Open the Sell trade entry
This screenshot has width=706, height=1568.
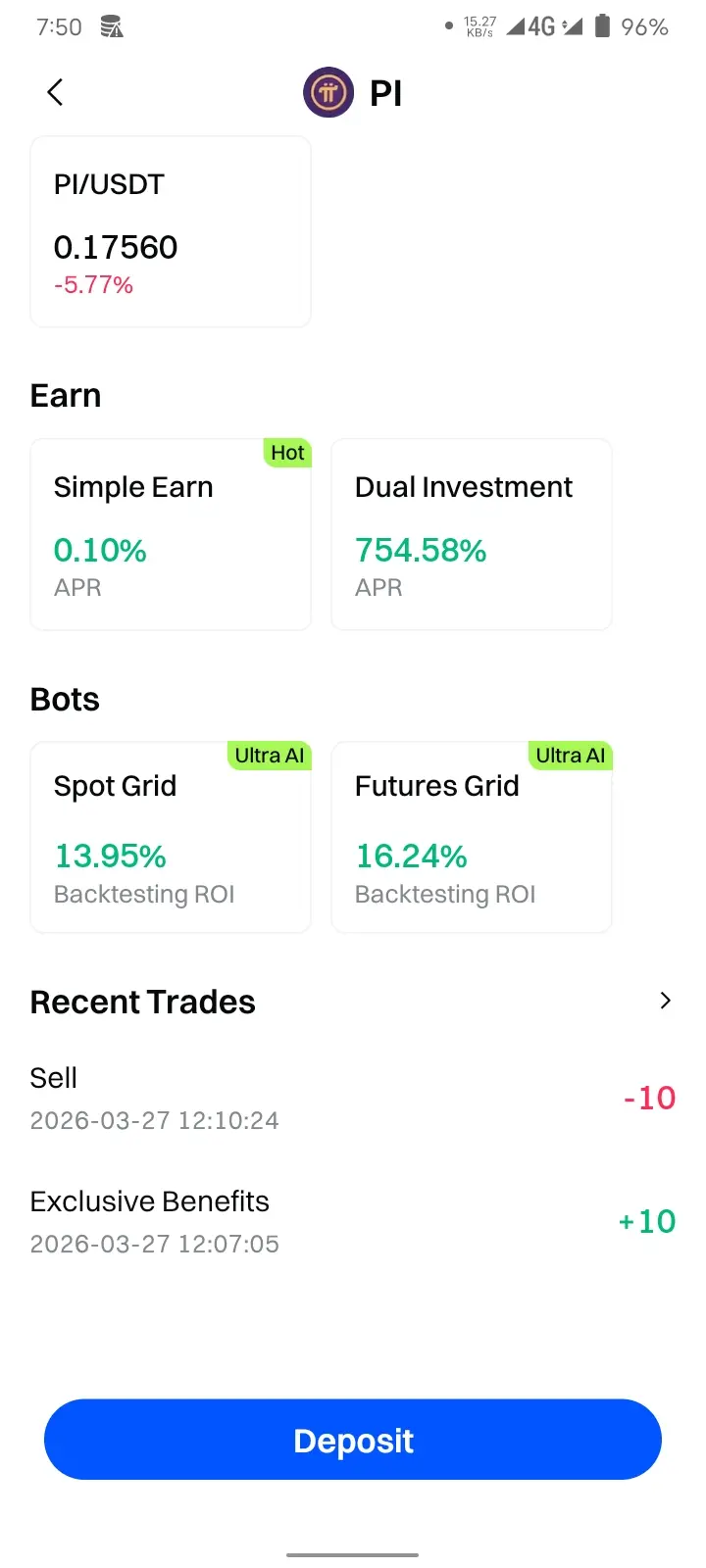click(353, 1098)
